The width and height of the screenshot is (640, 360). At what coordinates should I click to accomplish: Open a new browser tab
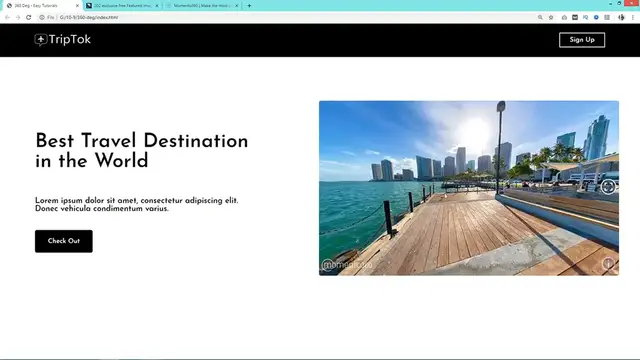[x=249, y=6]
